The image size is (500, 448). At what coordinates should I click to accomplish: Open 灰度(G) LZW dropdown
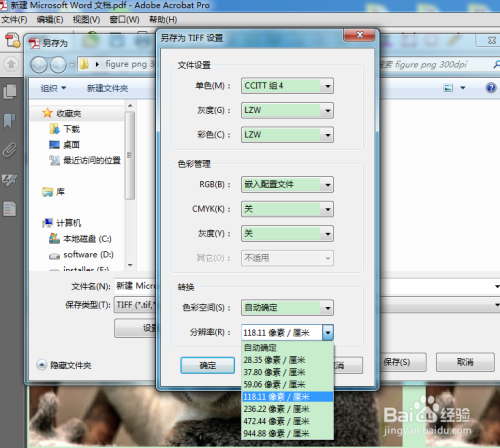tap(287, 110)
